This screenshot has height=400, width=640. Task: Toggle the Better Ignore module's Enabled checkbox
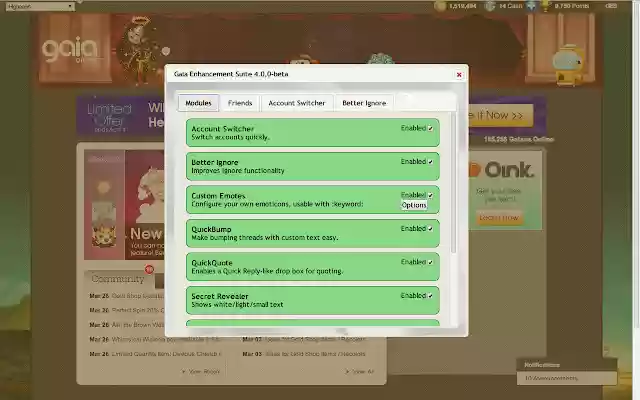(x=430, y=162)
